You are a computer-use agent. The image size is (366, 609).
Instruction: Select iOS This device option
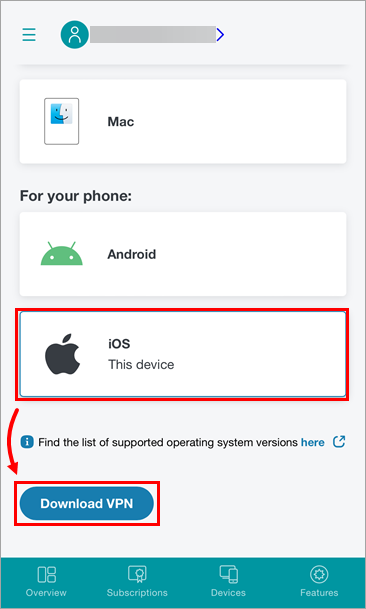[x=183, y=354]
